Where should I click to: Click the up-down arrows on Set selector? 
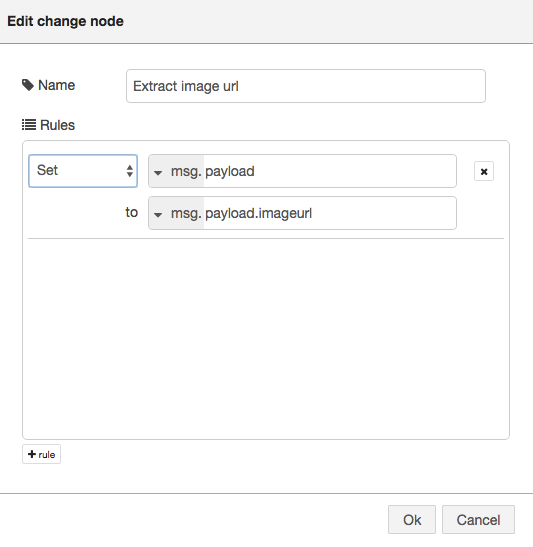[130, 171]
